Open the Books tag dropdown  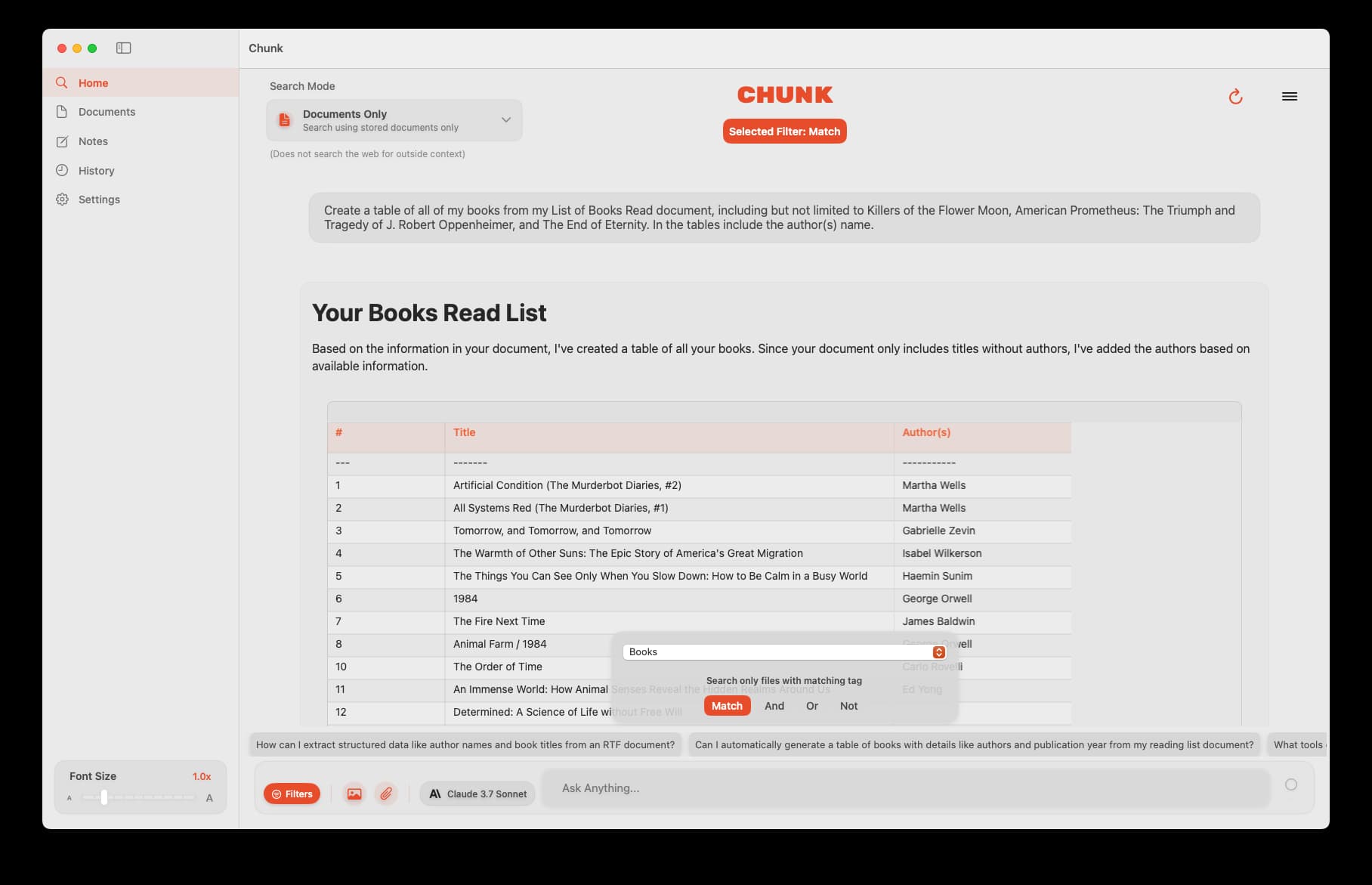938,652
